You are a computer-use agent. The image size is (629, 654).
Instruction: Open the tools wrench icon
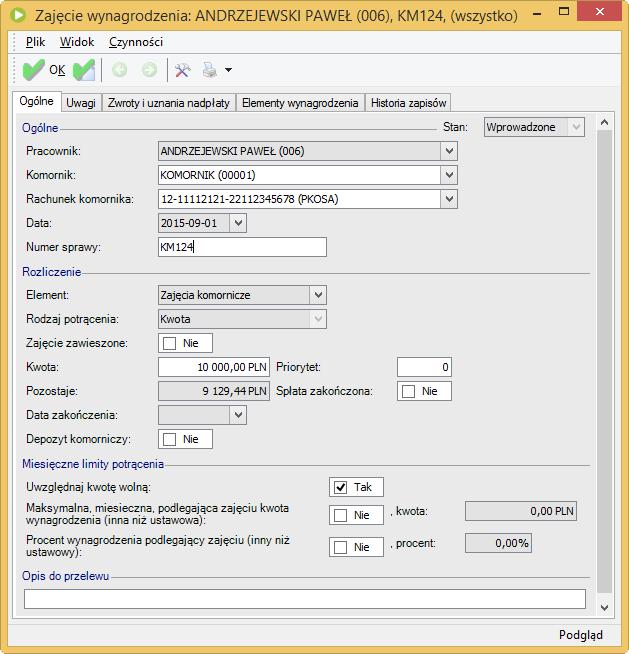point(183,70)
